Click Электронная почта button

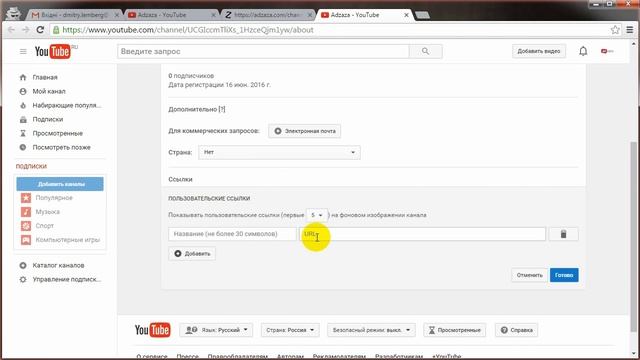click(304, 131)
